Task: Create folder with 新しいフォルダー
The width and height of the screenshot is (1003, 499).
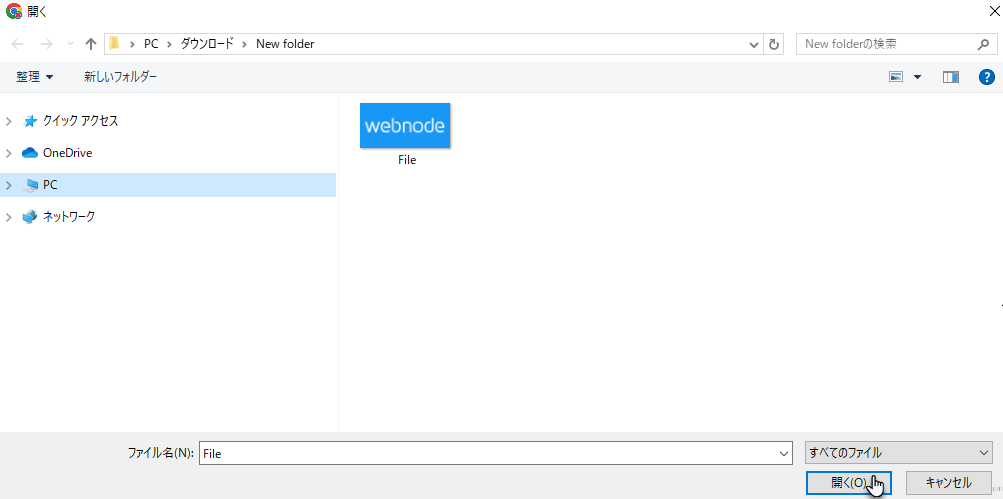Action: click(120, 77)
